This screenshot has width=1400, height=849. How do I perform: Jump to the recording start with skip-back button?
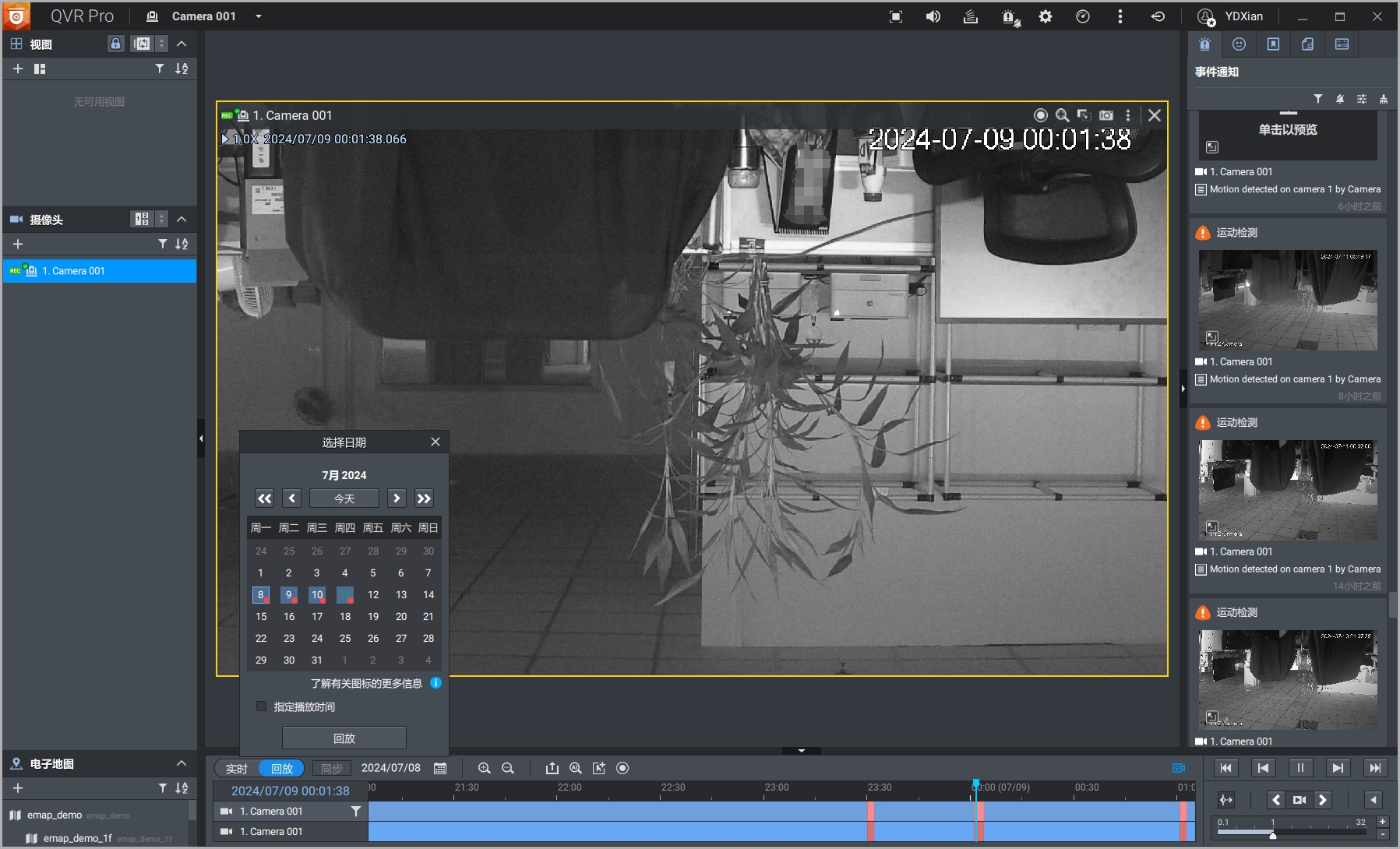click(x=1226, y=768)
